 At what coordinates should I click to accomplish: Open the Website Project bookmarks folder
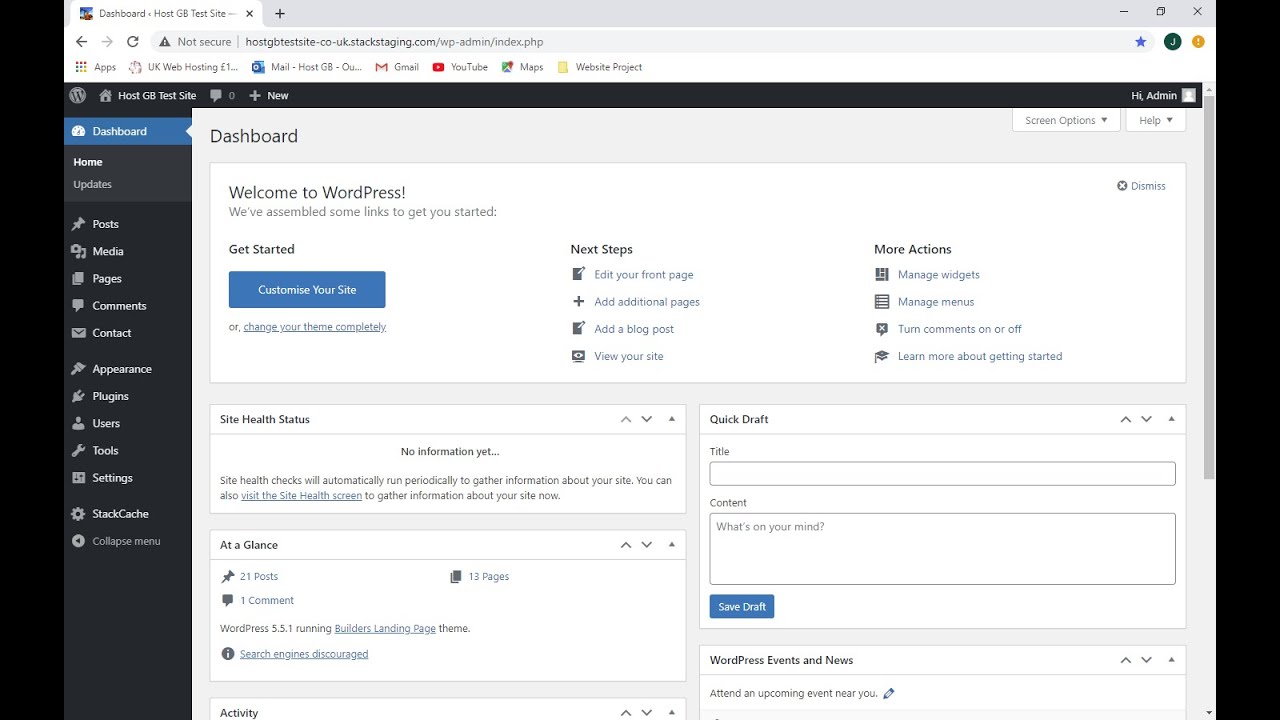tap(599, 67)
